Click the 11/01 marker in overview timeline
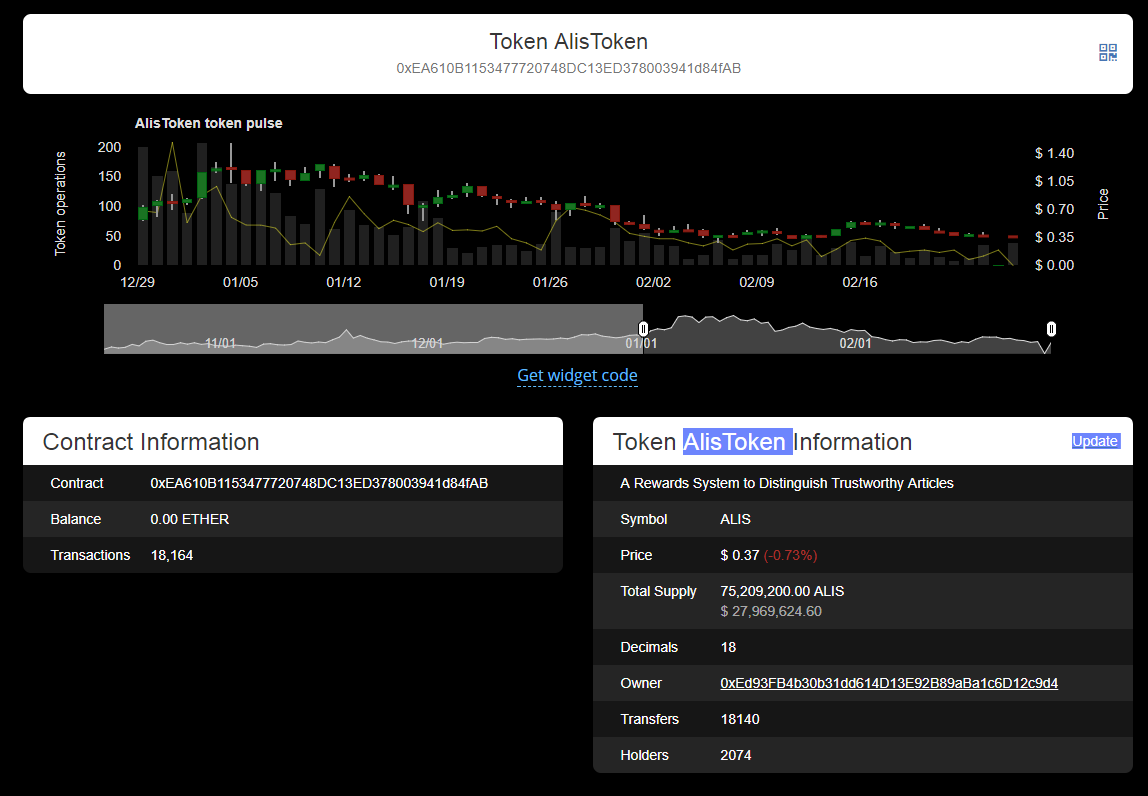1148x796 pixels. (220, 343)
